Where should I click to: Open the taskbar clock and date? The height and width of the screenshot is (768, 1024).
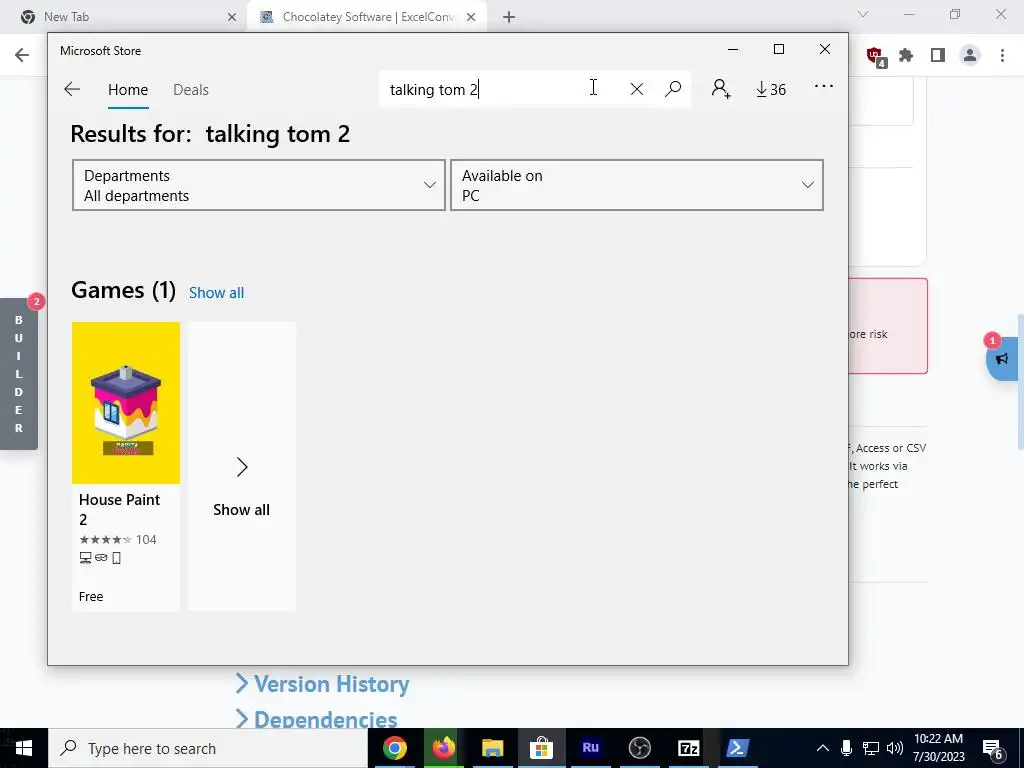938,748
